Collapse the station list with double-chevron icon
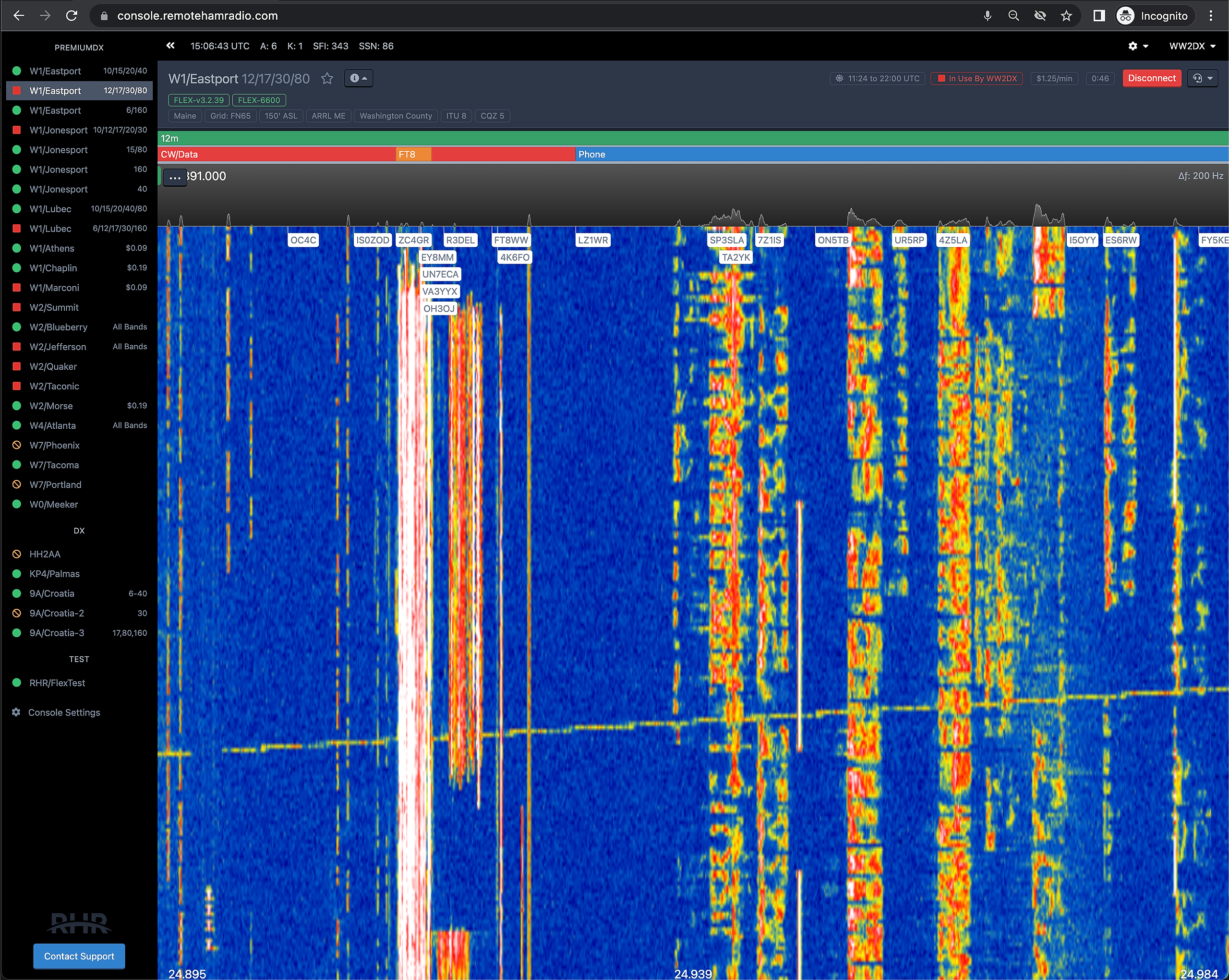 tap(170, 46)
